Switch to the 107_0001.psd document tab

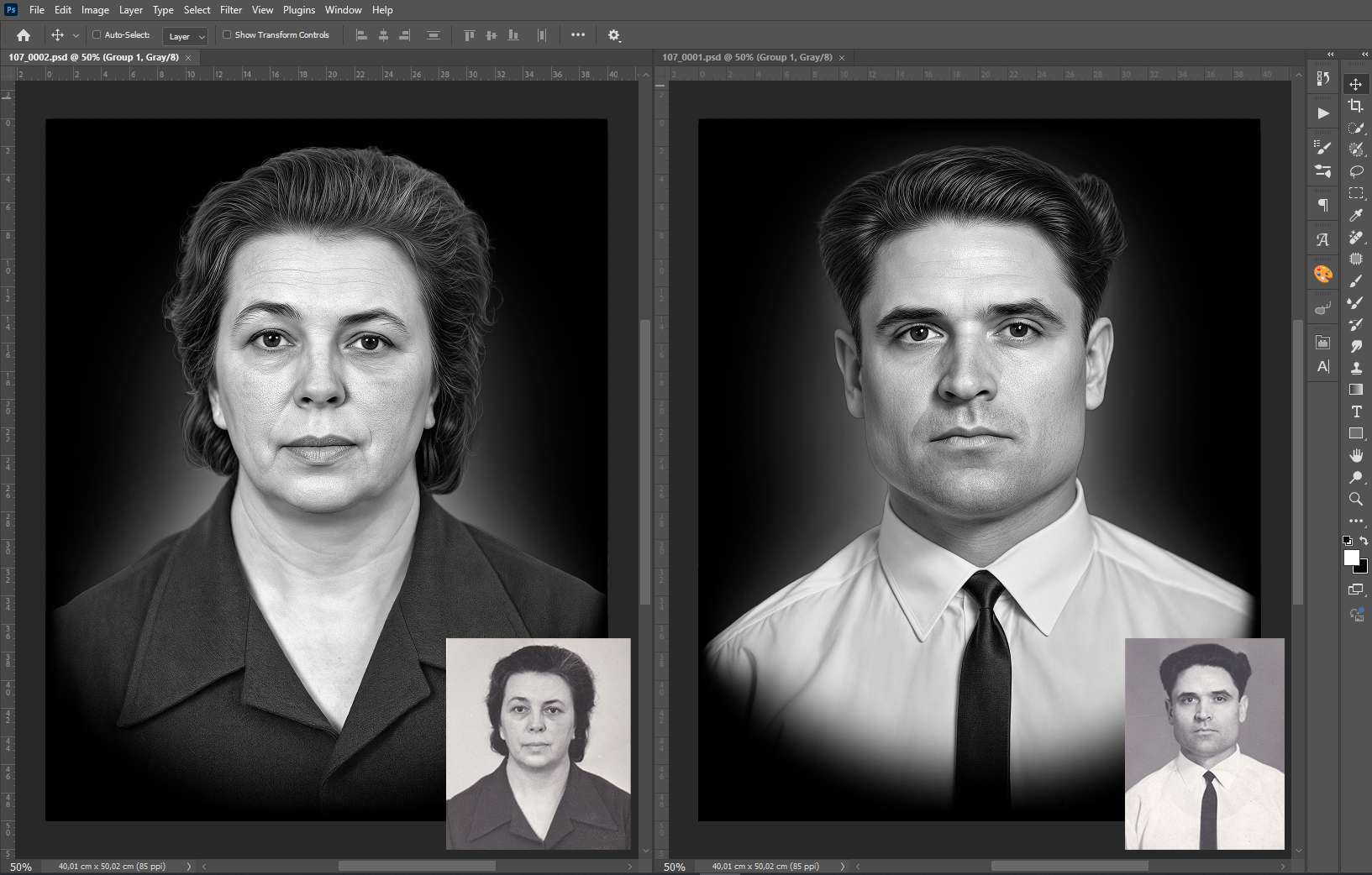click(x=747, y=57)
